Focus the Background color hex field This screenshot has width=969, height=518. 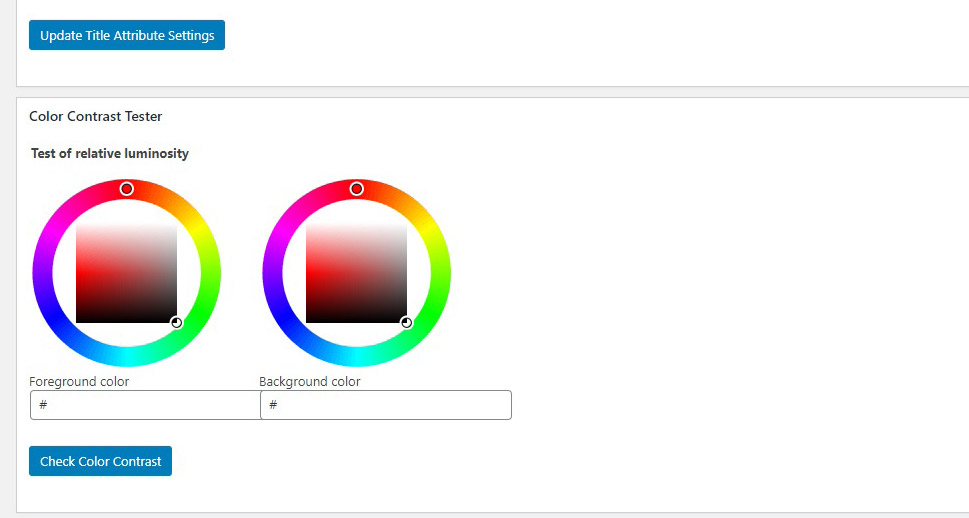click(x=386, y=405)
